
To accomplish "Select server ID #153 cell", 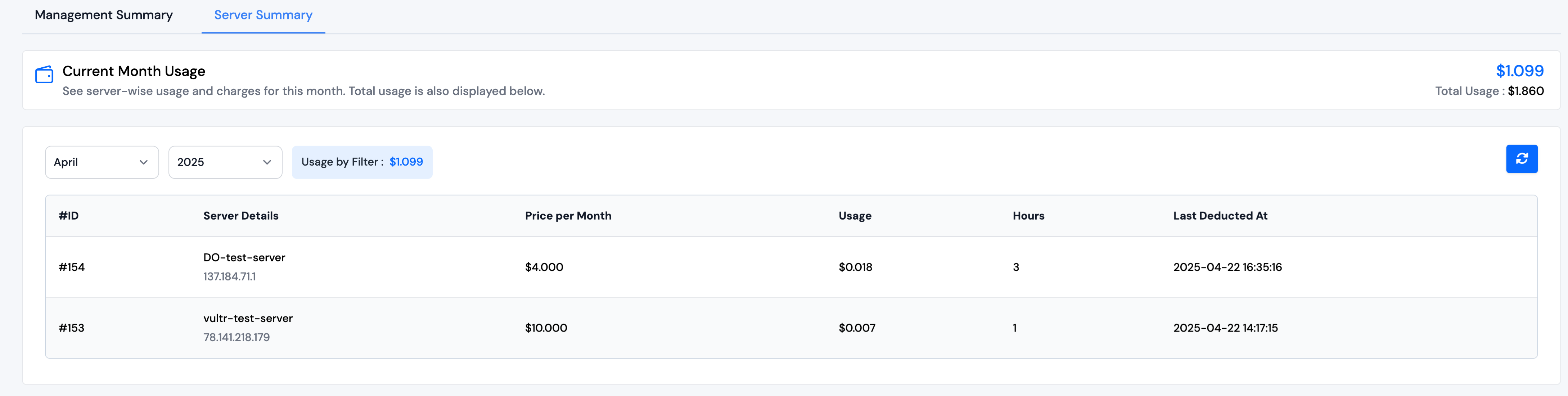I will pos(72,328).
